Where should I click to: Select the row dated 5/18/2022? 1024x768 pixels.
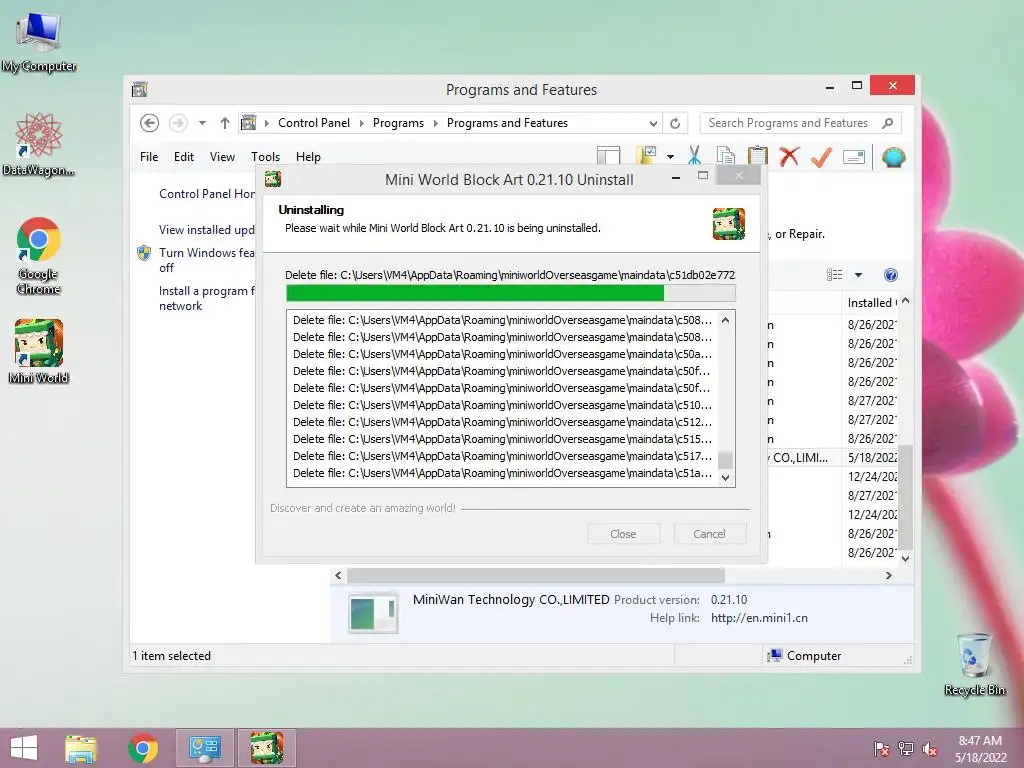(x=833, y=457)
